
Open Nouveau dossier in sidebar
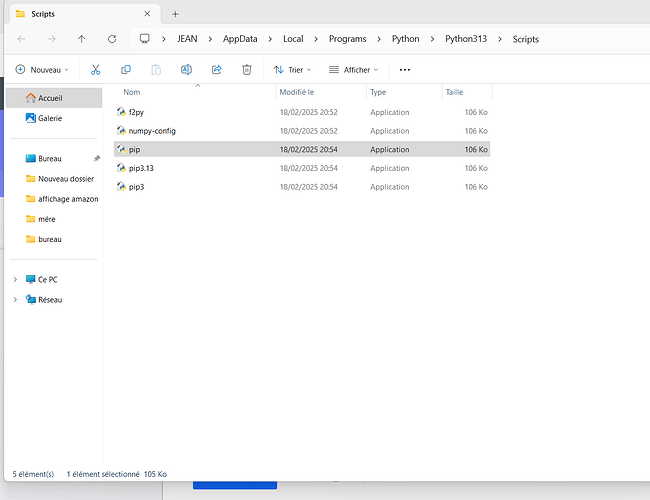coord(54,179)
